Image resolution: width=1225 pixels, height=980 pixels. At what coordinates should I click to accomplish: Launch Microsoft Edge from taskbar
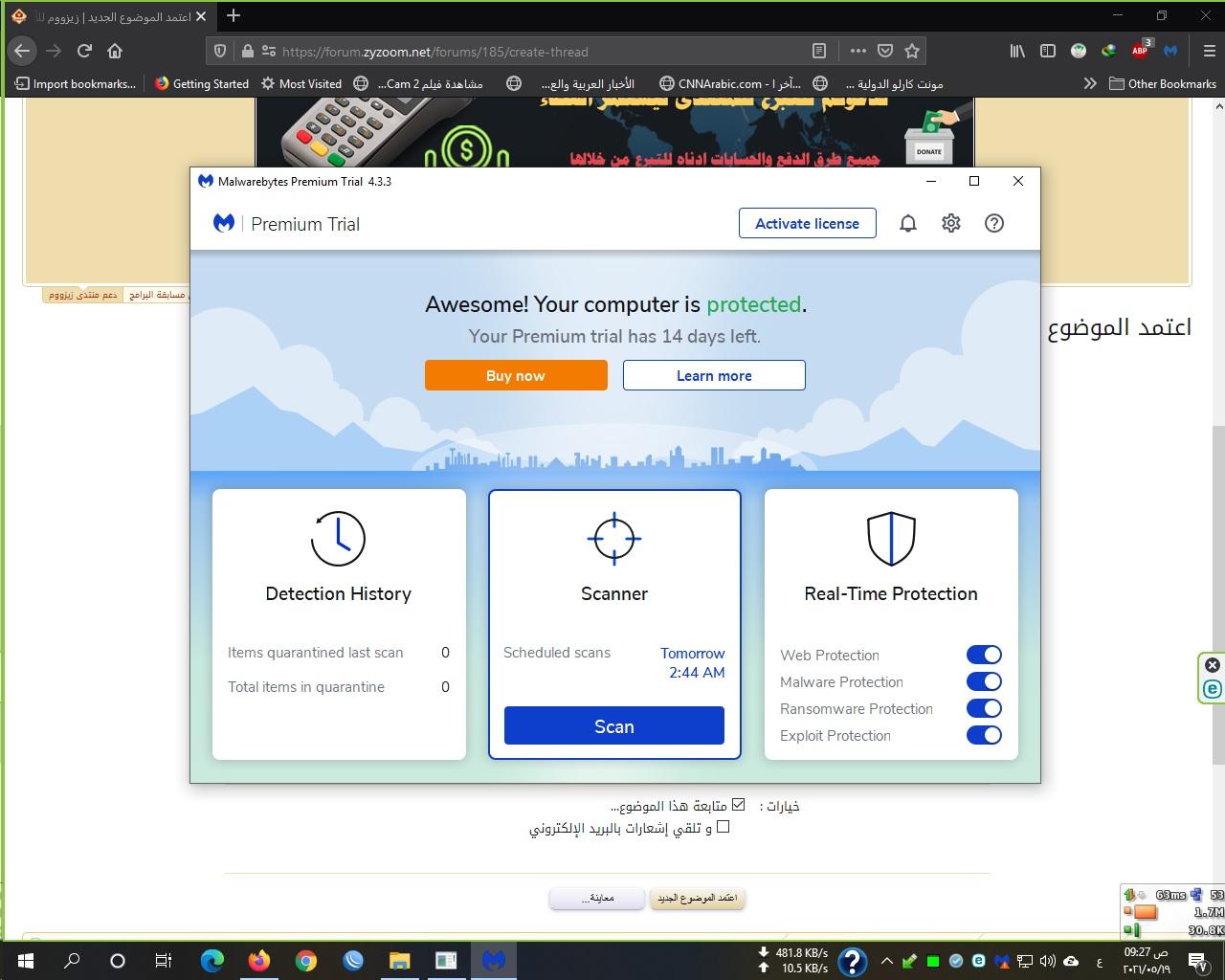click(212, 960)
